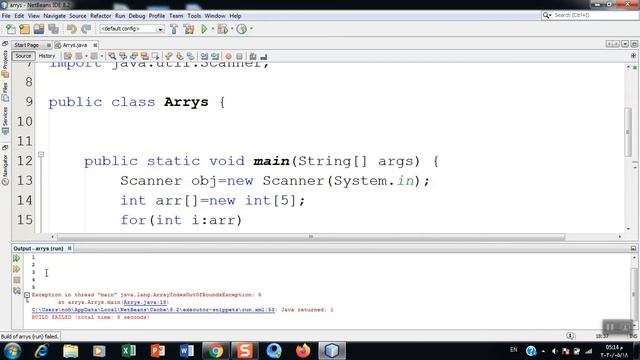Click the Build Project hammer icon

click(x=174, y=29)
